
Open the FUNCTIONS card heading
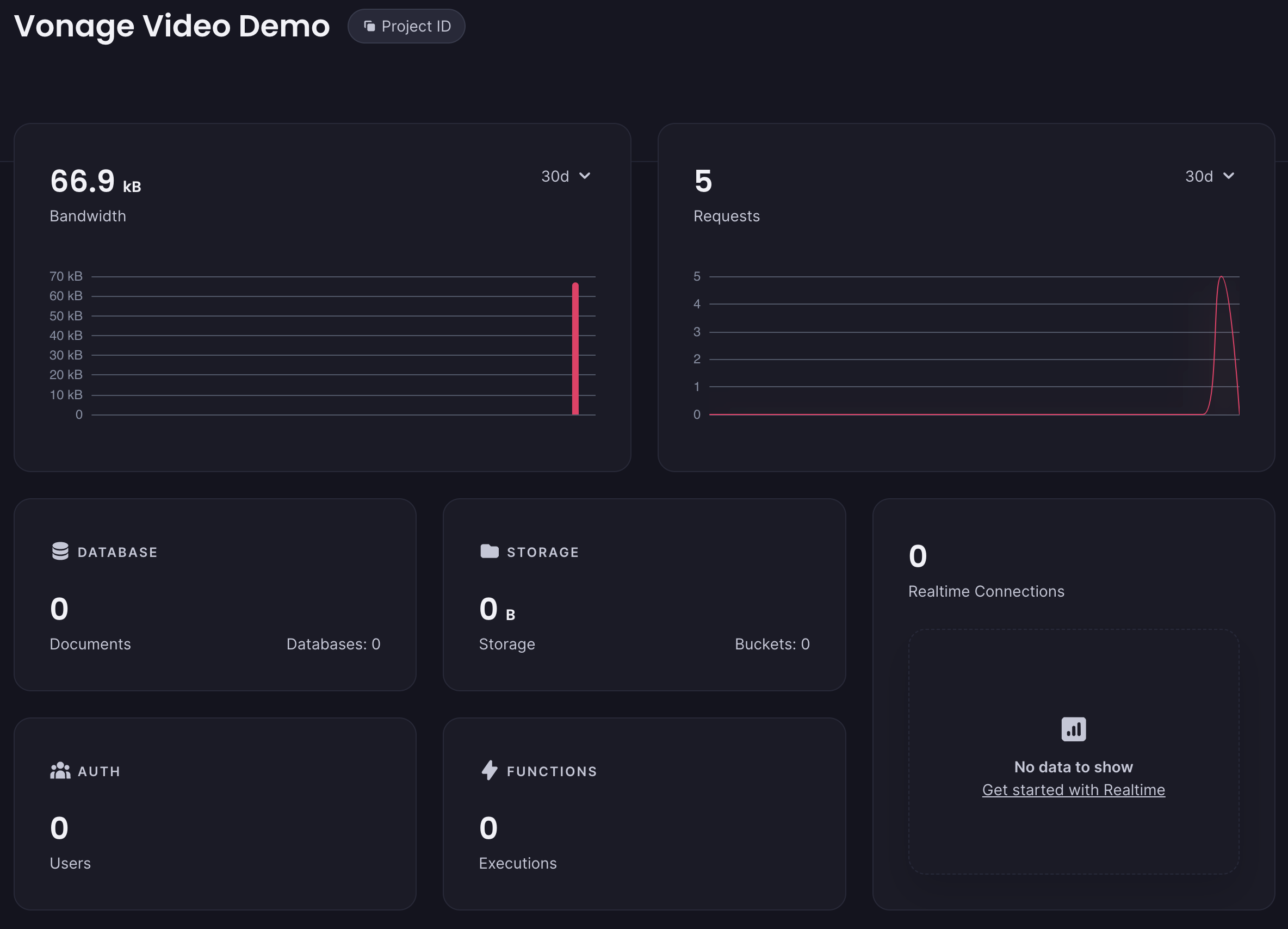(552, 771)
